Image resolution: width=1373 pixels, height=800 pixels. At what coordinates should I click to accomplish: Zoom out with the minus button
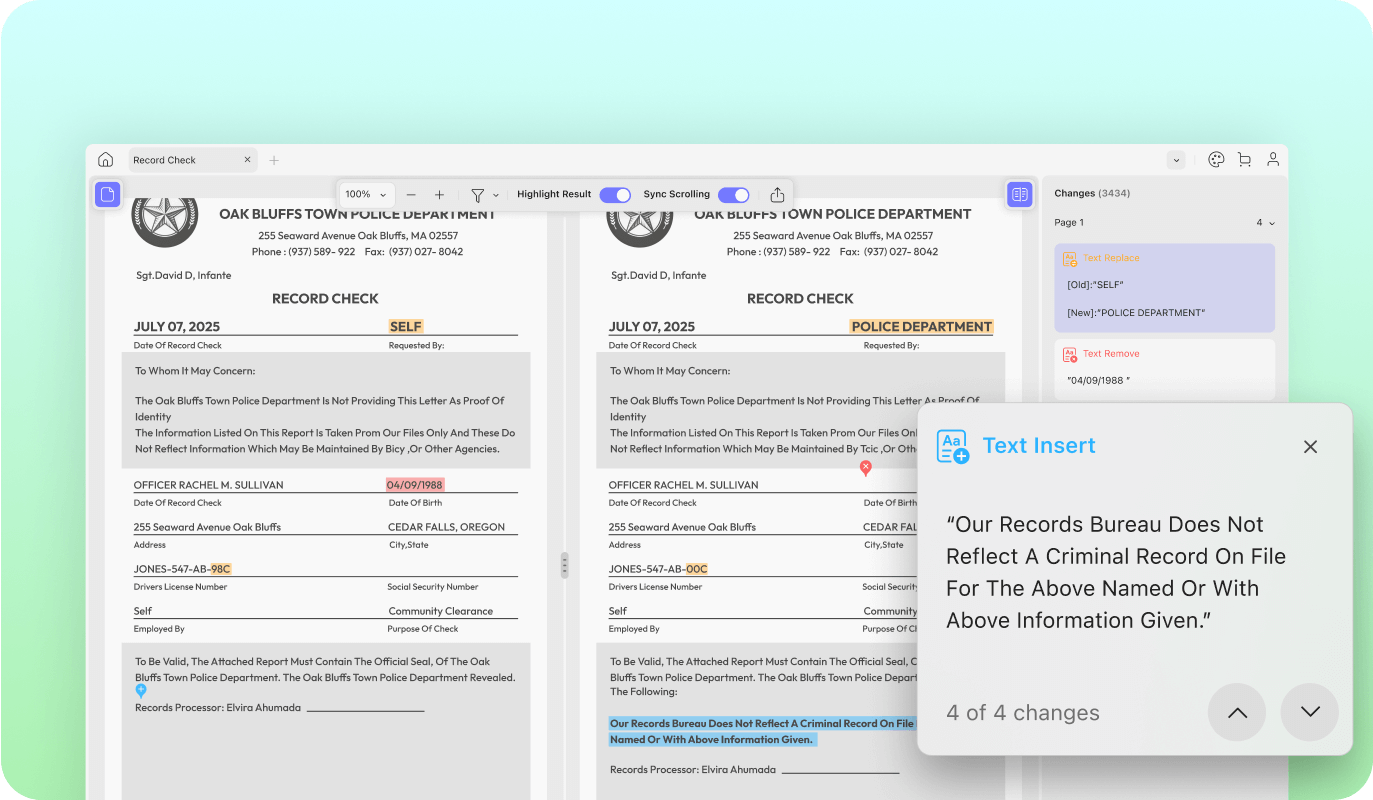click(x=411, y=194)
